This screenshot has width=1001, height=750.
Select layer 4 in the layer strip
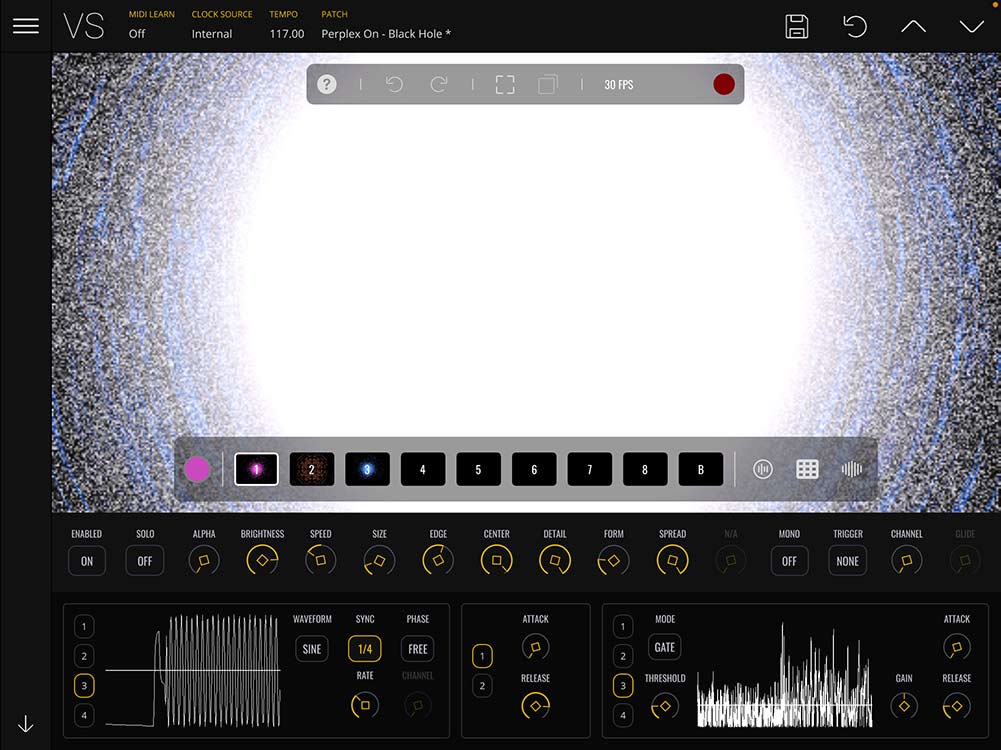(423, 469)
